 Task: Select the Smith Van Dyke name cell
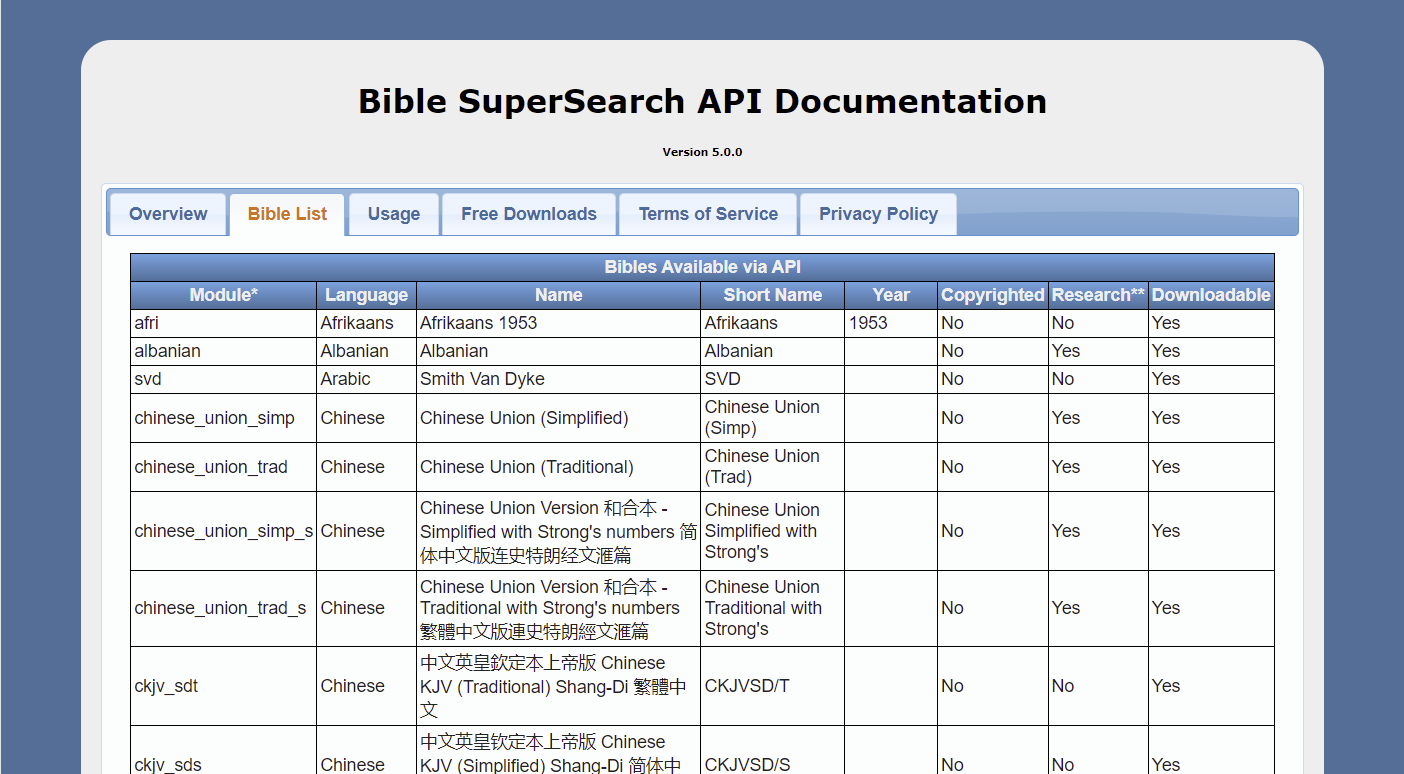[558, 379]
